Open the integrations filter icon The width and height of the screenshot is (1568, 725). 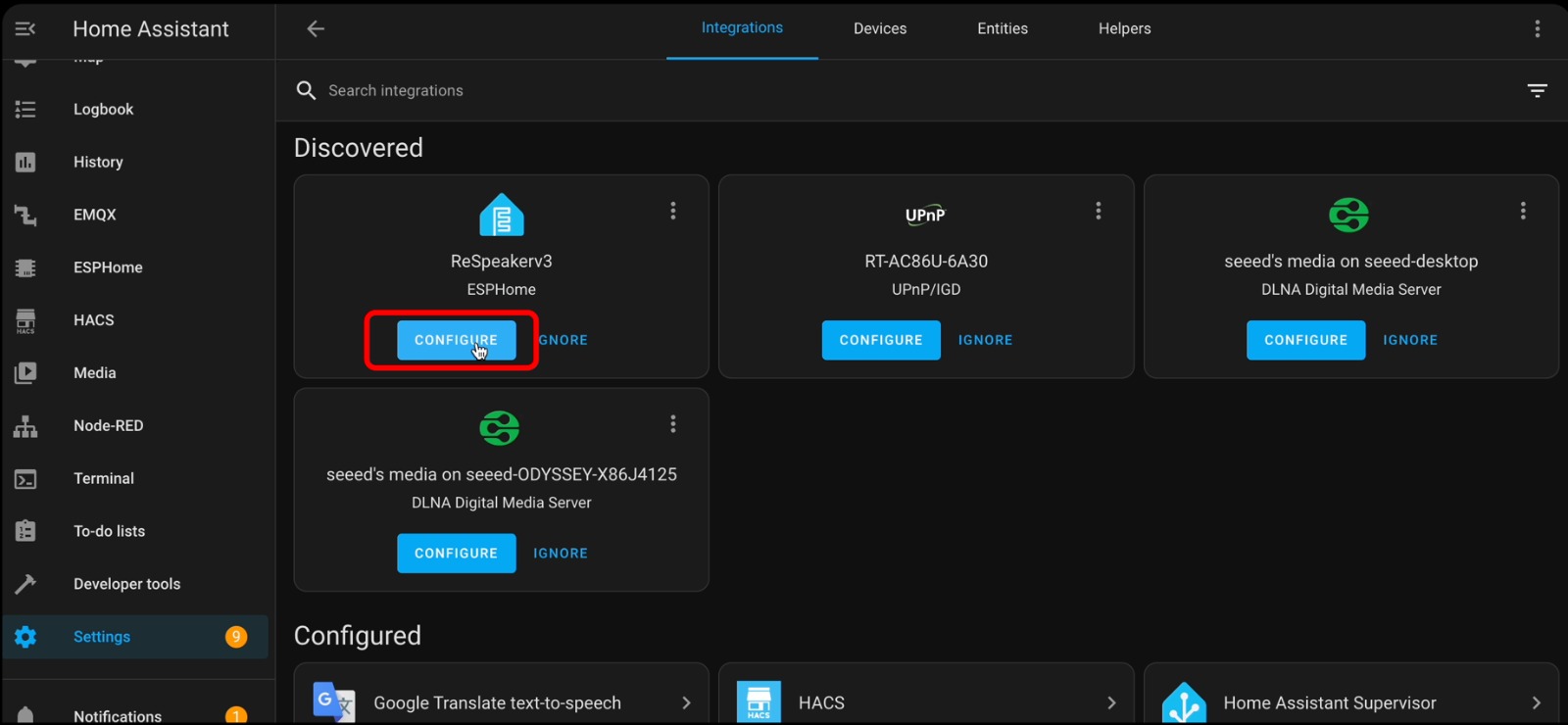(x=1537, y=91)
